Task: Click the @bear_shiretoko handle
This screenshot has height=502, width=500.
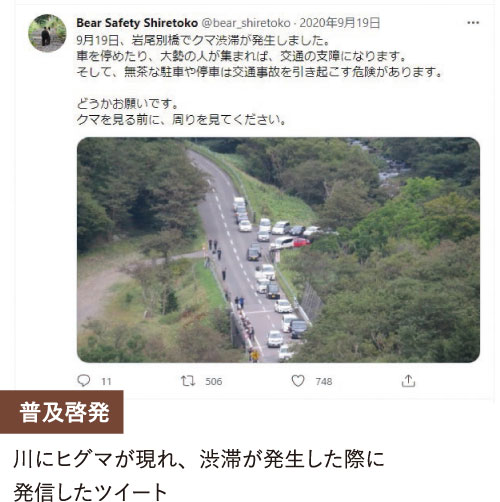Action: pyautogui.click(x=246, y=23)
